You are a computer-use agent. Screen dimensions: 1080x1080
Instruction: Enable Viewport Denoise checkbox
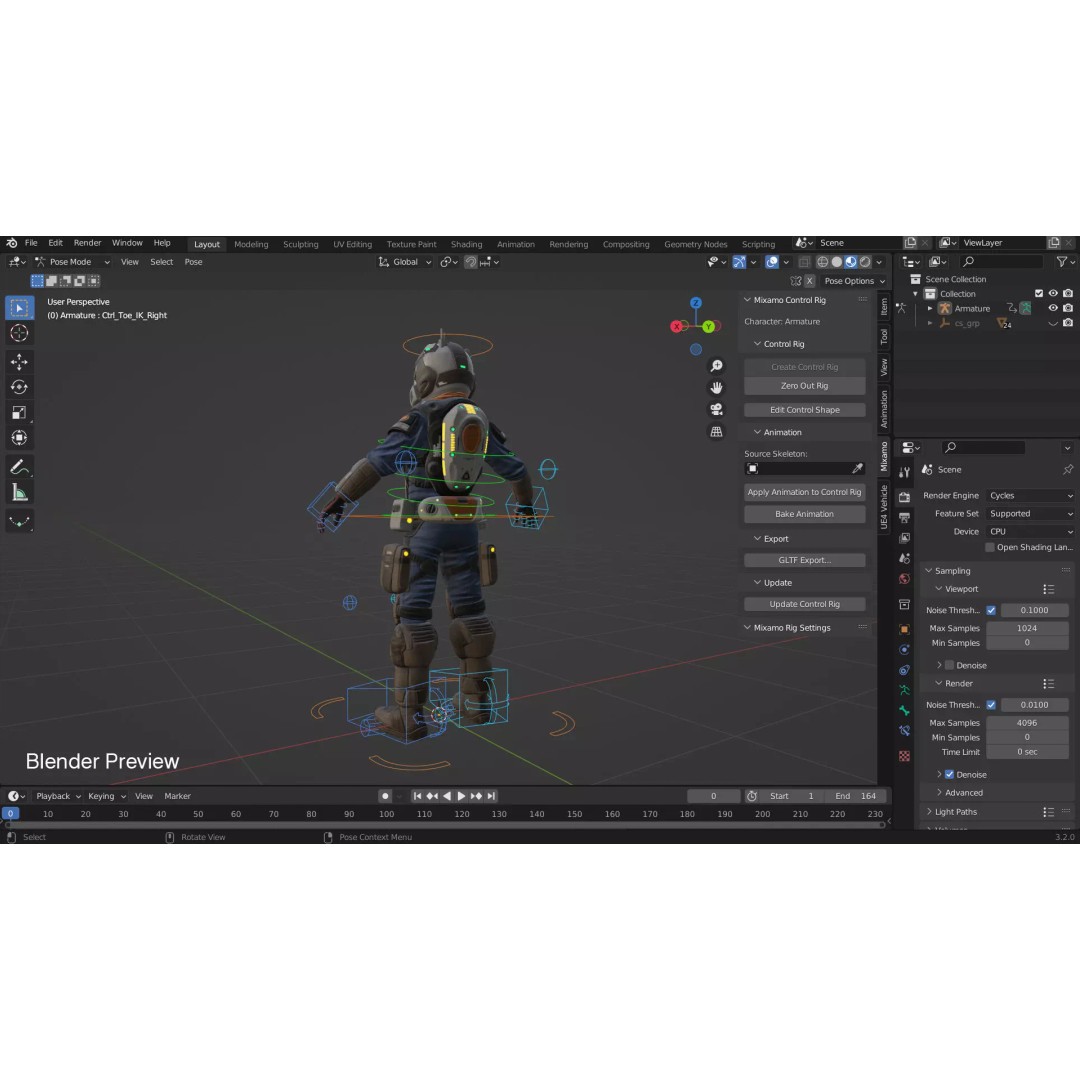(x=949, y=665)
